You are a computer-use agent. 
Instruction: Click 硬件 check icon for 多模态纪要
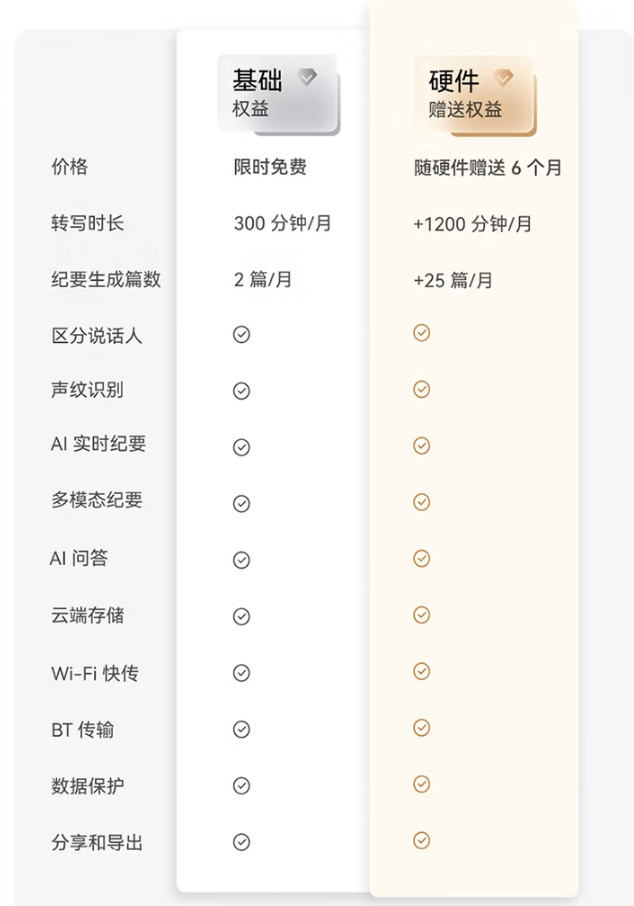point(422,501)
